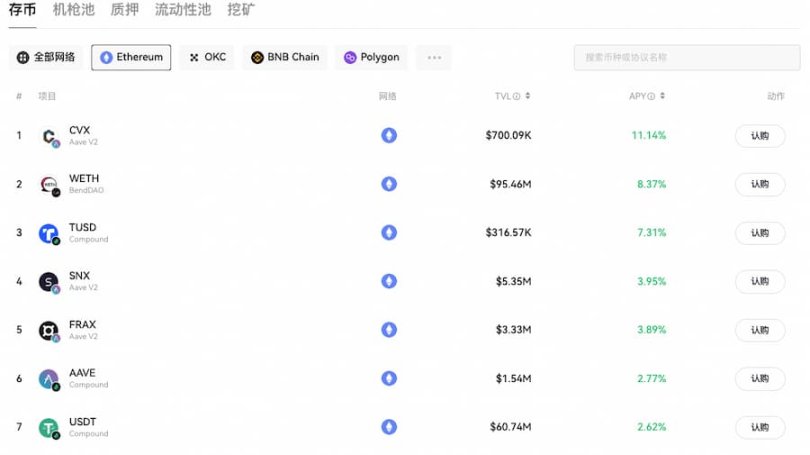810x455 pixels.
Task: Click the $316.57K TVL value
Action: point(508,232)
